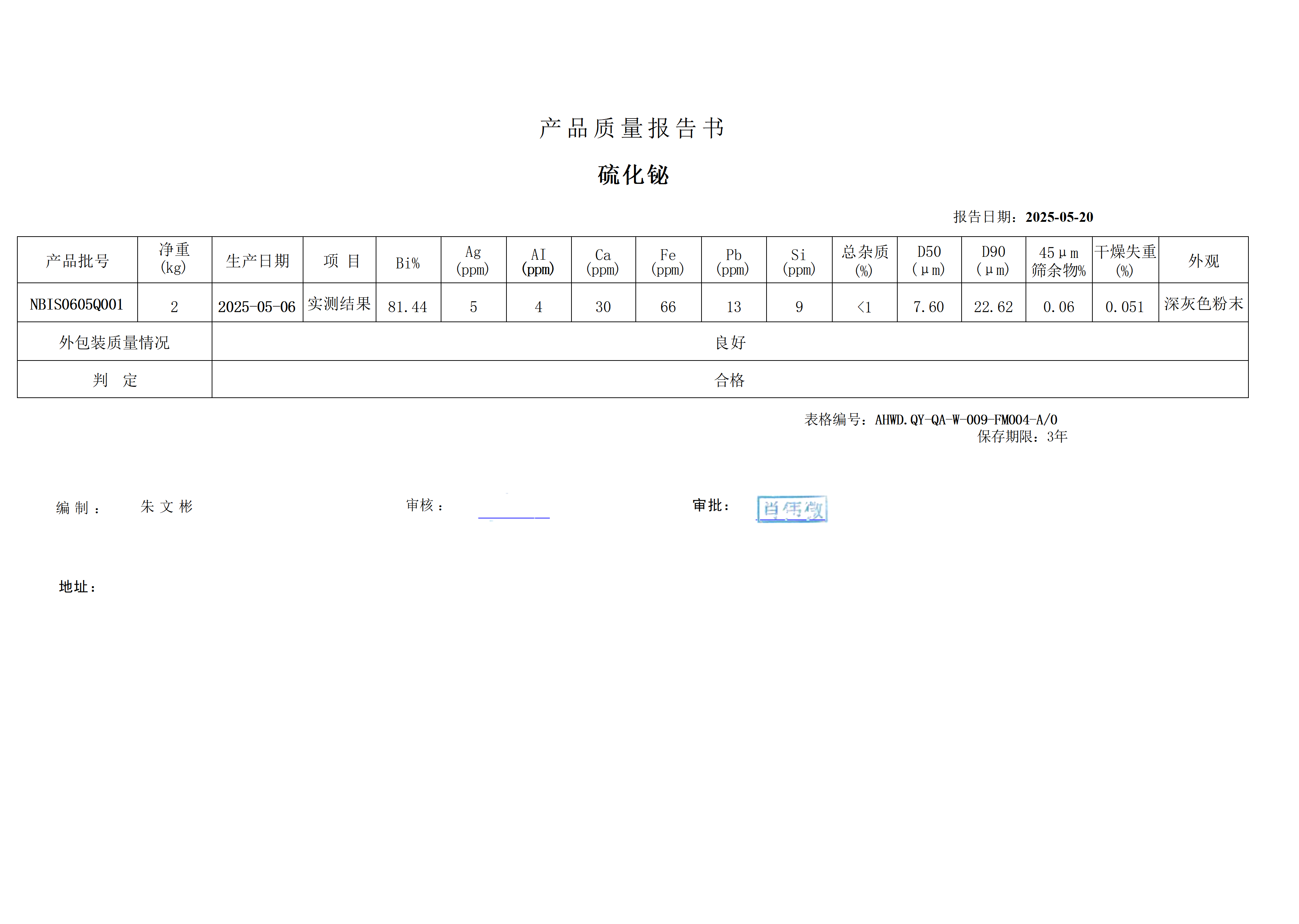Viewport: 1299px width, 924px height.
Task: Select the 深灰色粉末 appearance cell
Action: tap(1203, 303)
